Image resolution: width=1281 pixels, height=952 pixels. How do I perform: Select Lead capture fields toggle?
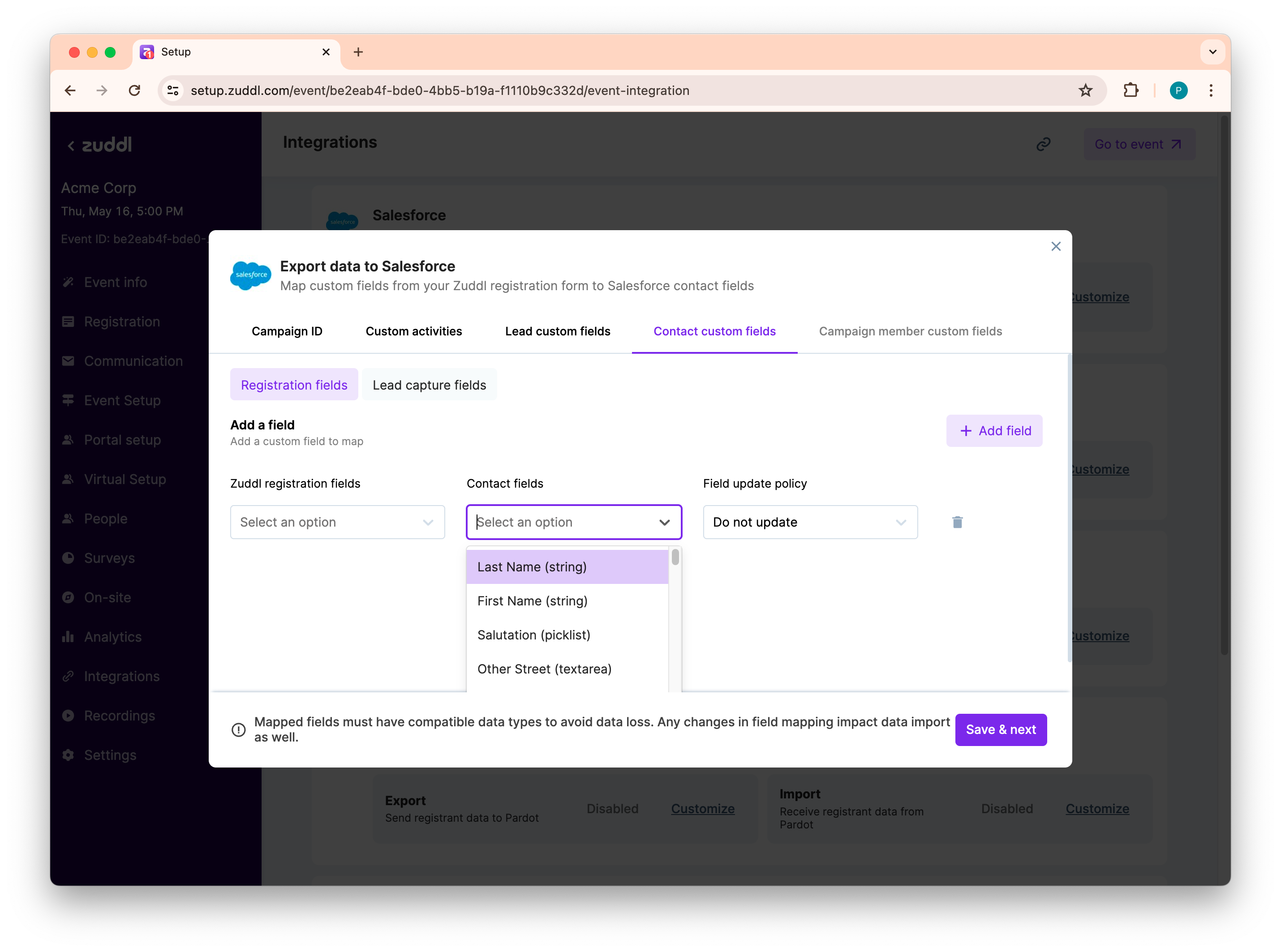429,385
